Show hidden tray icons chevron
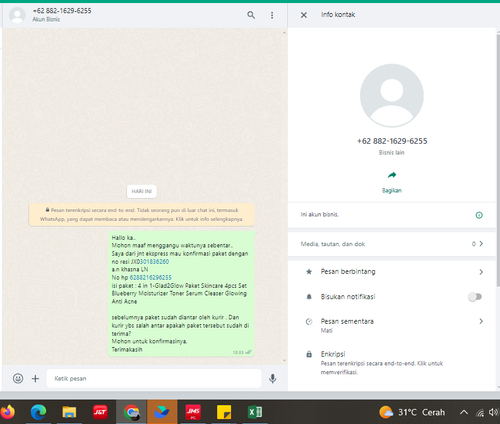500x424 pixels. (x=464, y=412)
